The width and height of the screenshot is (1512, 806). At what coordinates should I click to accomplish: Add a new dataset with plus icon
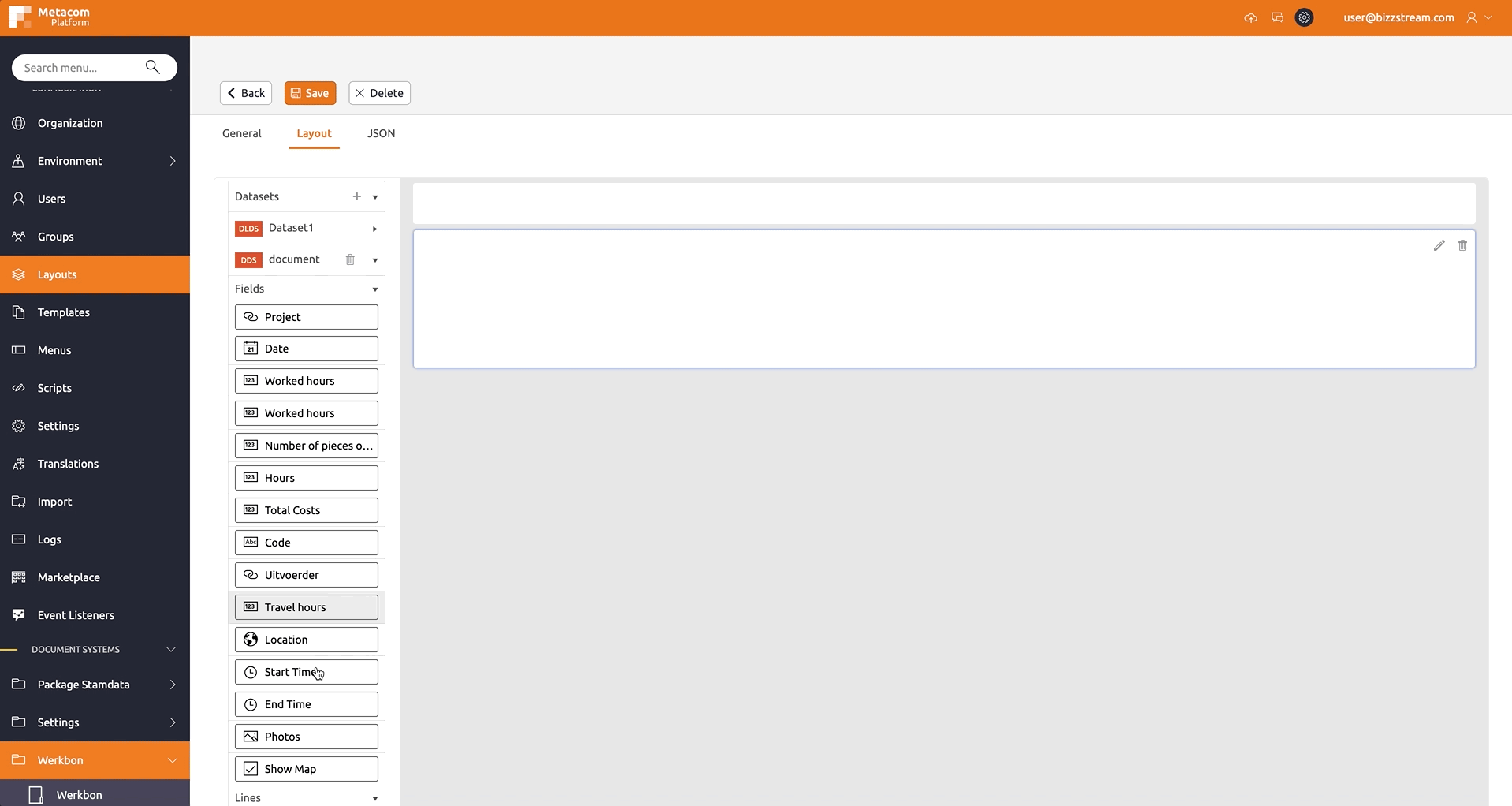coord(356,196)
